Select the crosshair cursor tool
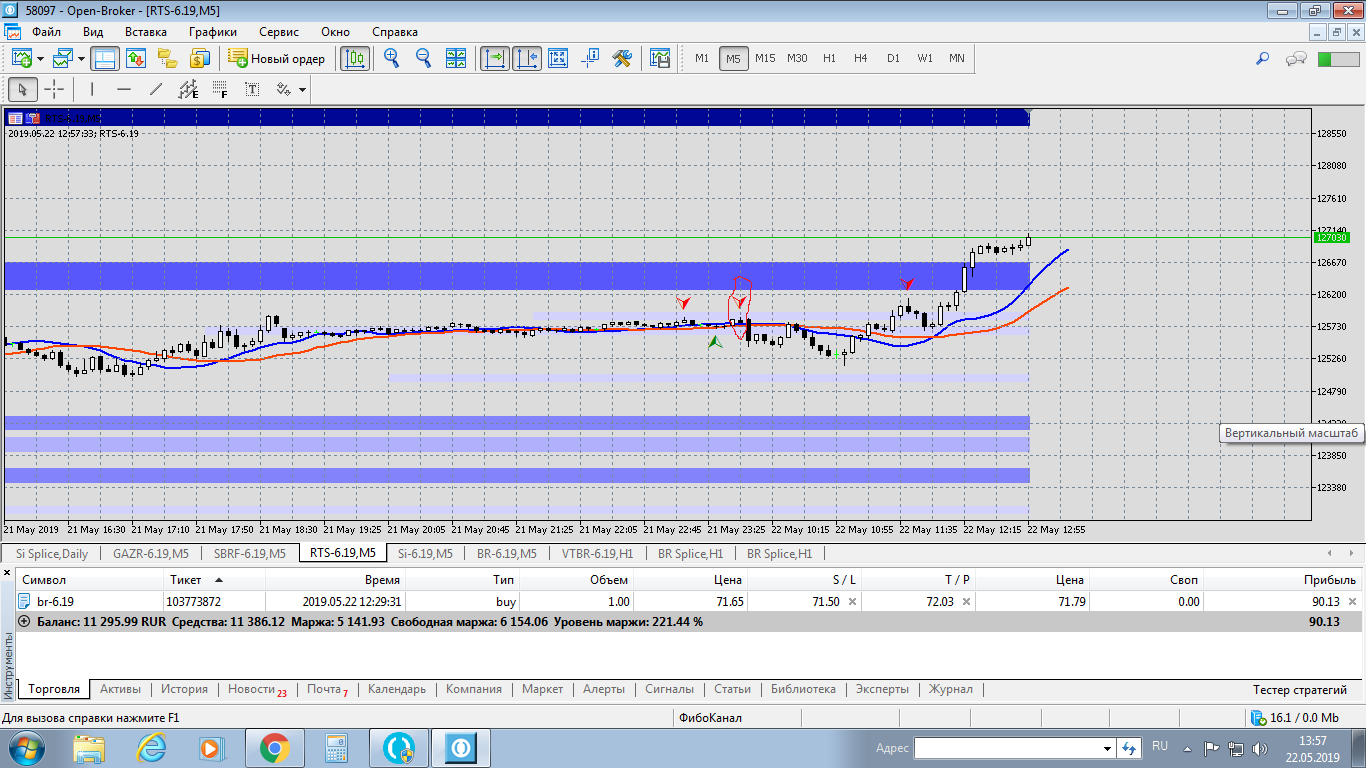 click(x=55, y=89)
